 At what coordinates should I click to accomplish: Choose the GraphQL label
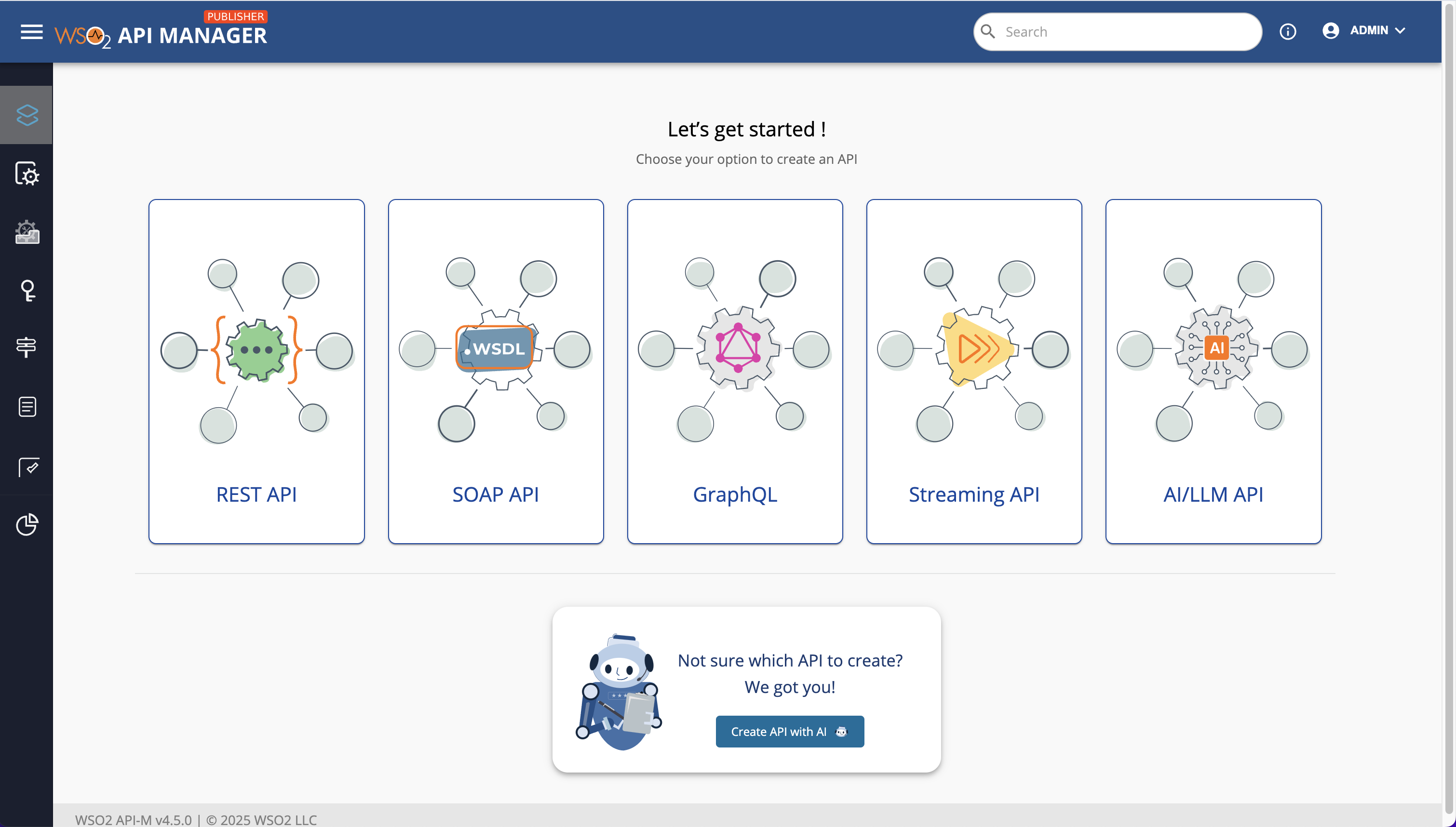(735, 495)
